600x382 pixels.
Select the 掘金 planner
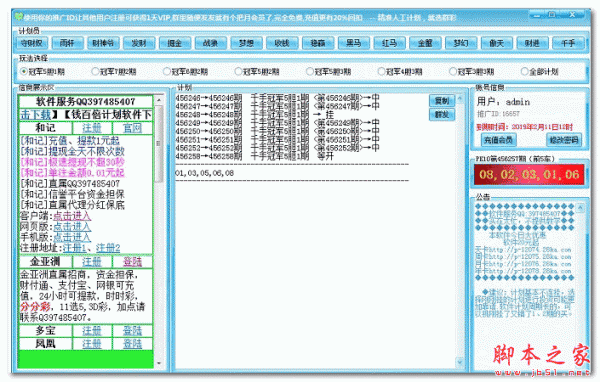[x=174, y=43]
